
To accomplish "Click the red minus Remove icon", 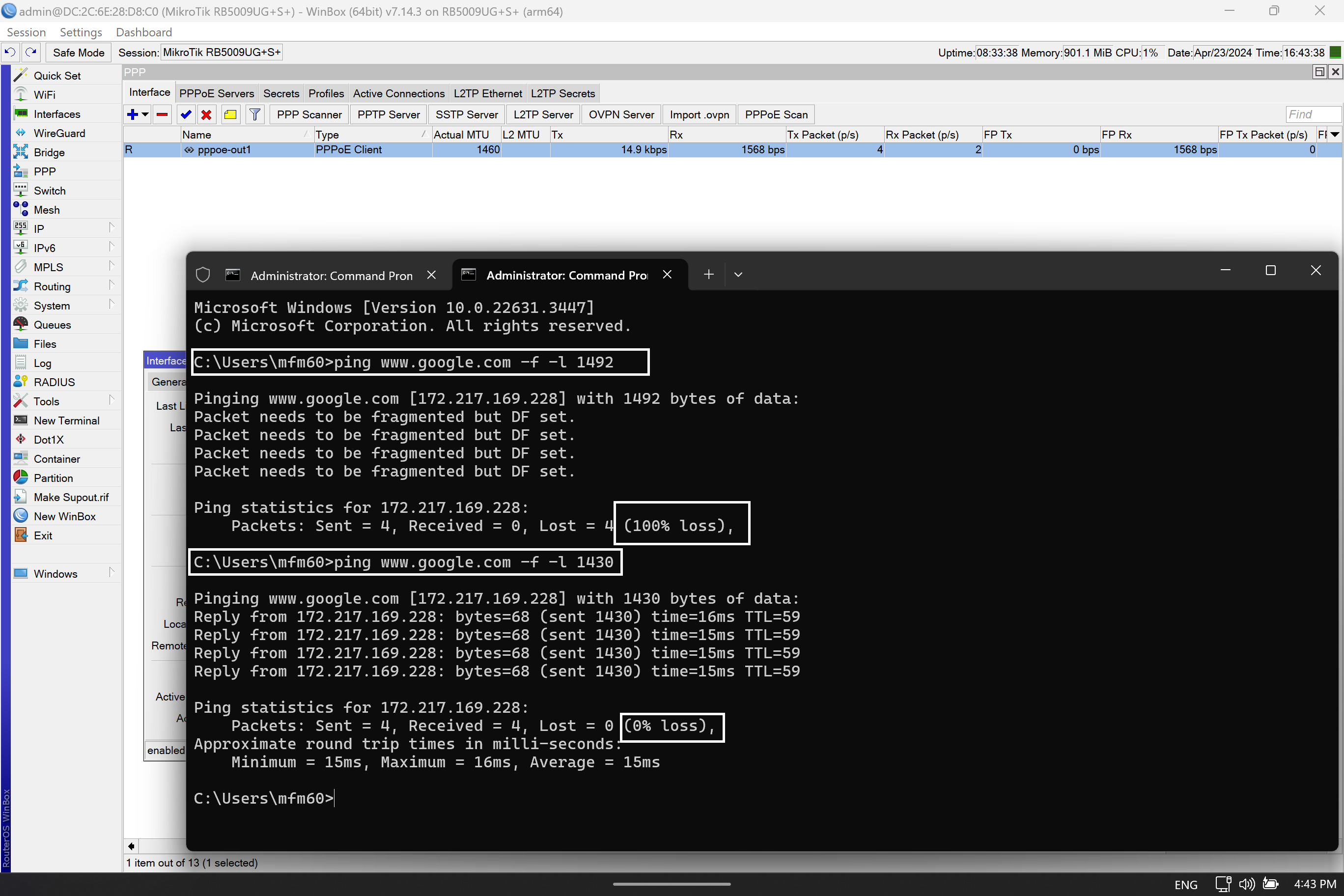I will click(x=162, y=114).
